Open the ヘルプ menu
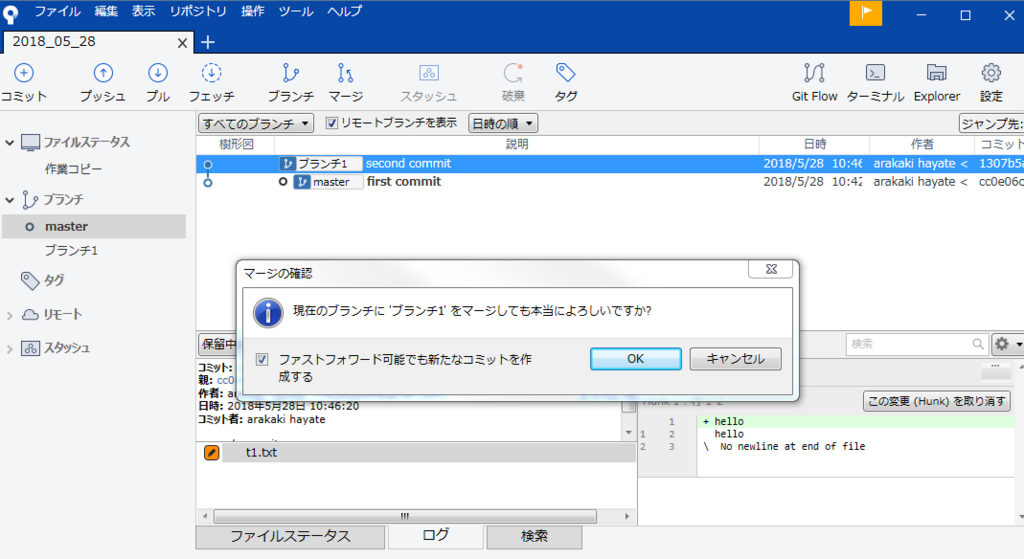This screenshot has height=559, width=1024. (x=344, y=11)
